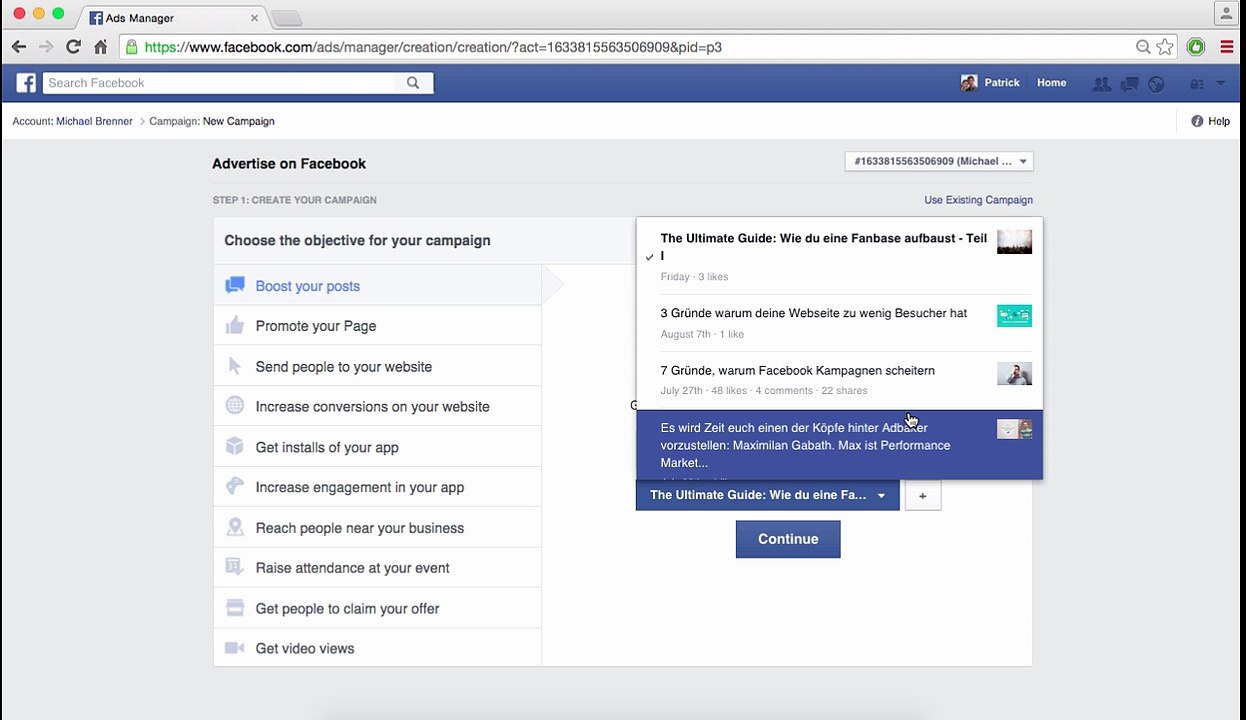The width and height of the screenshot is (1246, 720).
Task: Select Get installs of your app
Action: pyautogui.click(x=378, y=447)
